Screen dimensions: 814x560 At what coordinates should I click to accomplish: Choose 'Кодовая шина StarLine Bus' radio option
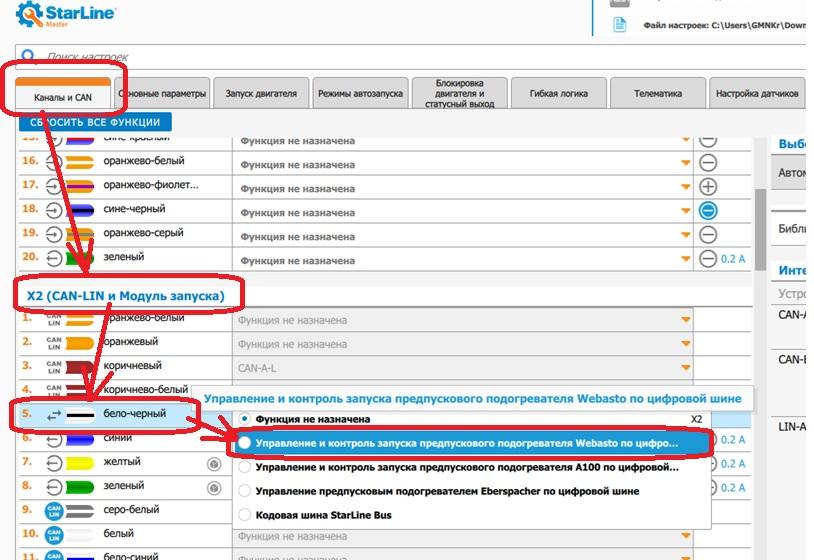coord(245,515)
